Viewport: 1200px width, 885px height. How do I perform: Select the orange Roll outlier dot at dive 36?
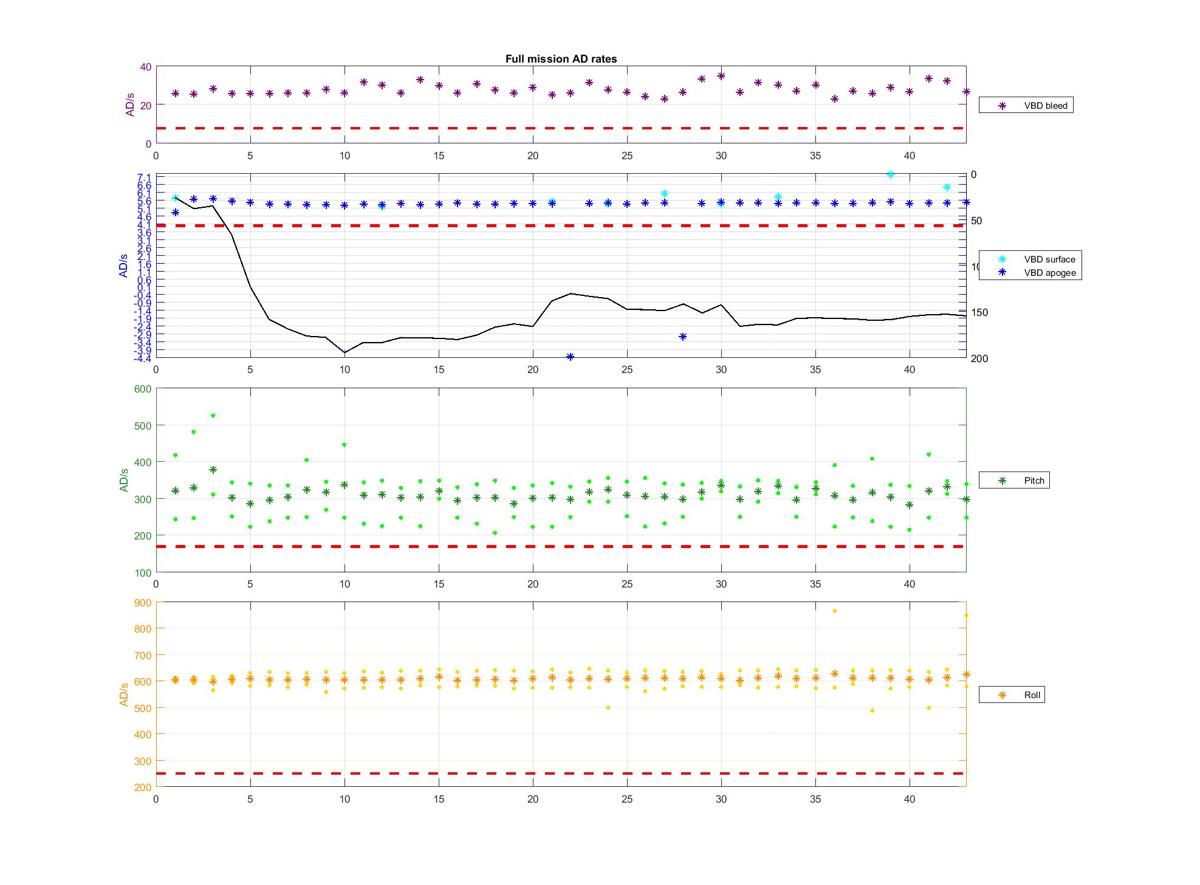coord(834,611)
